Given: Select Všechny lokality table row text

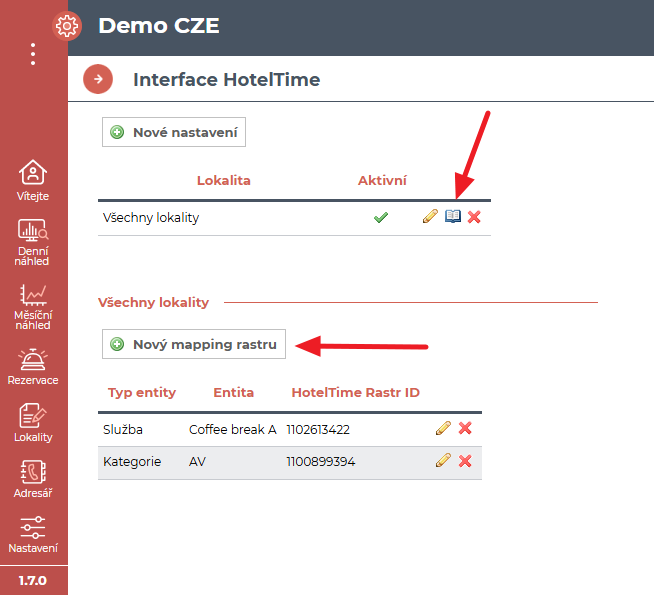Looking at the screenshot, I should [x=151, y=218].
